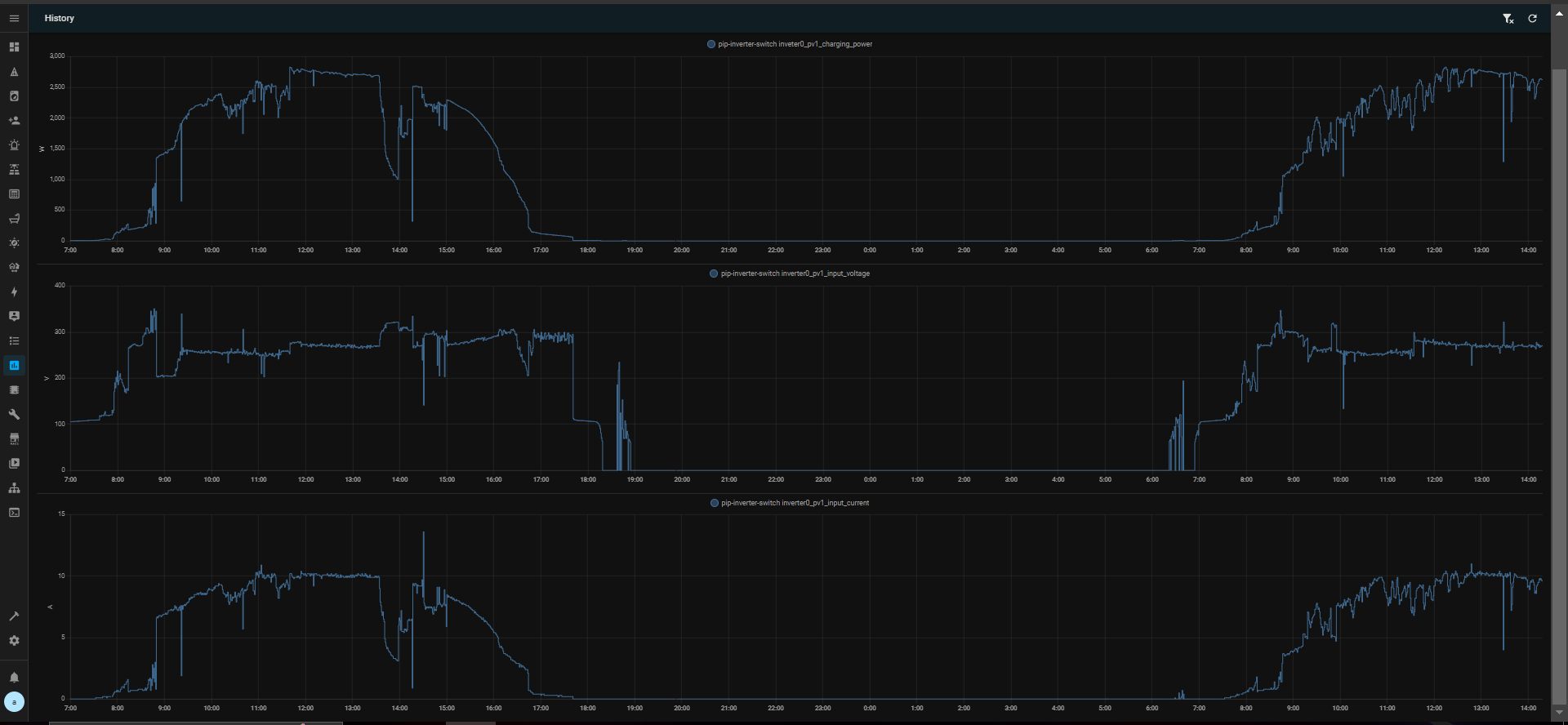Image resolution: width=1568 pixels, height=725 pixels.
Task: Open the add-person sidebar icon
Action: [x=14, y=121]
